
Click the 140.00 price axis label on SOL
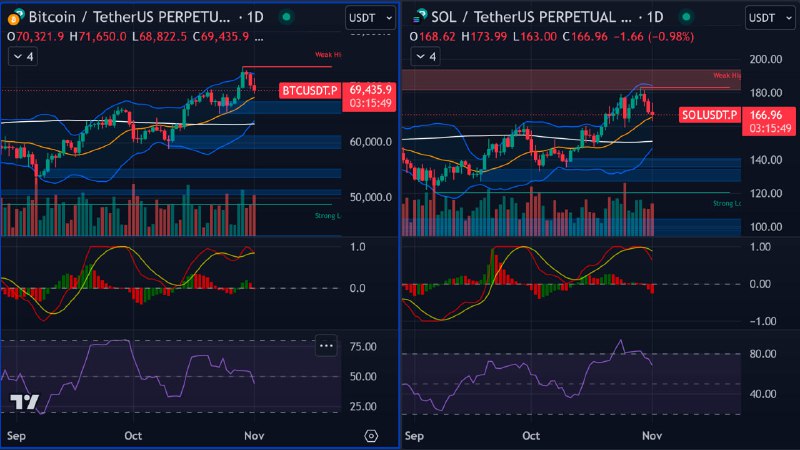coord(766,160)
